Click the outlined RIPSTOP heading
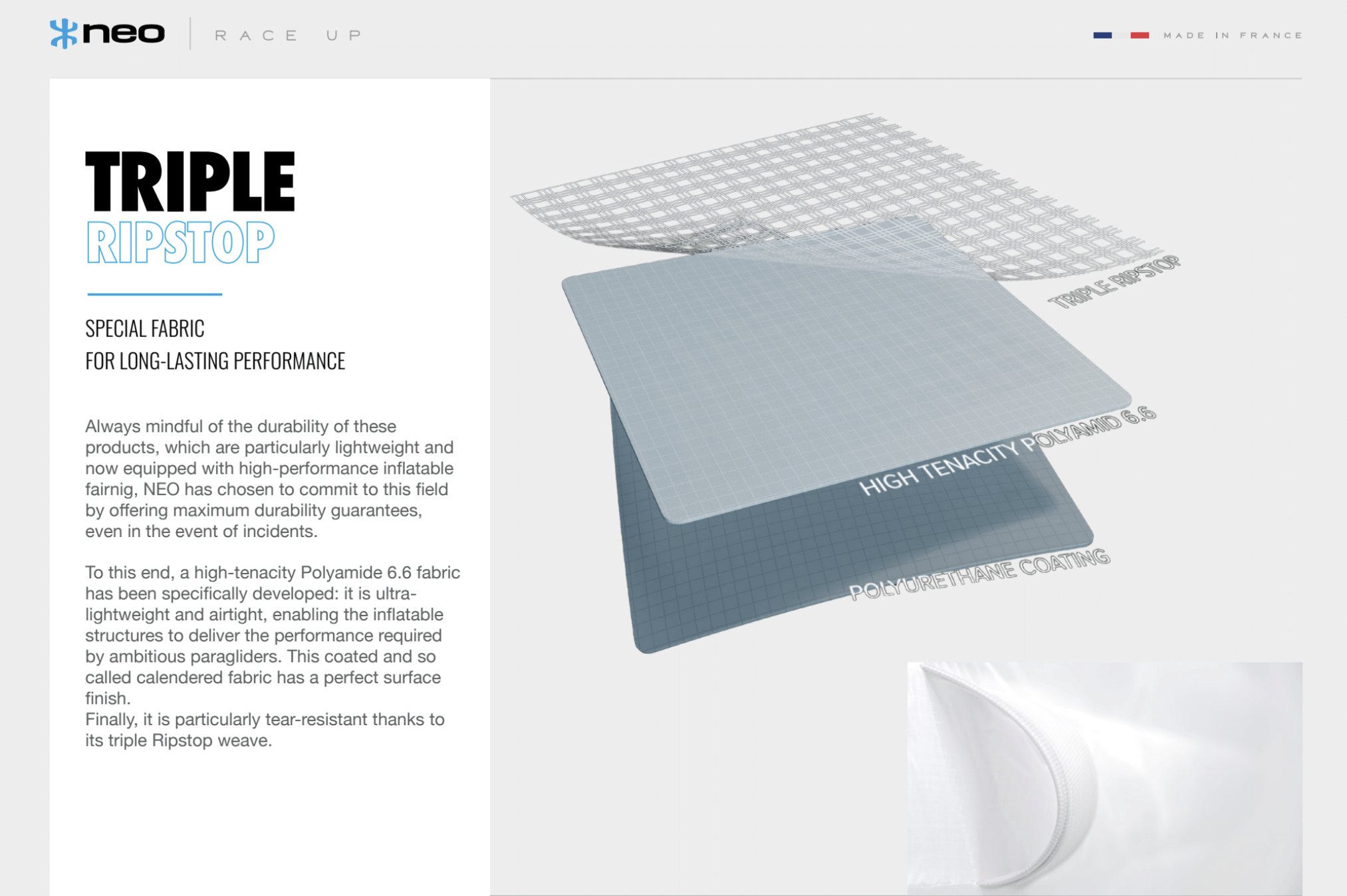The height and width of the screenshot is (896, 1347). tap(180, 243)
